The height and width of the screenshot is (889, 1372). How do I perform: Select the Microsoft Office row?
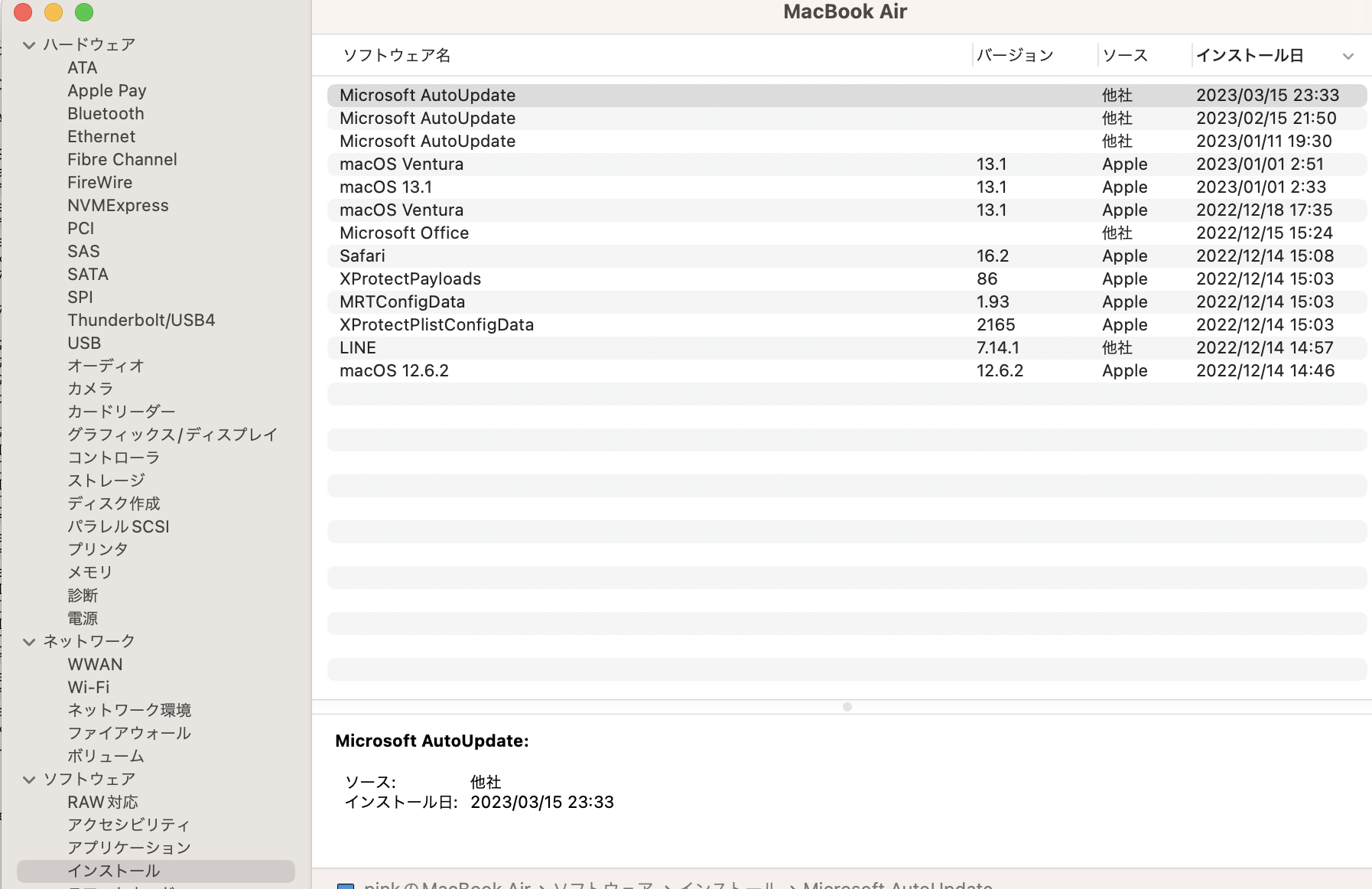(x=847, y=233)
